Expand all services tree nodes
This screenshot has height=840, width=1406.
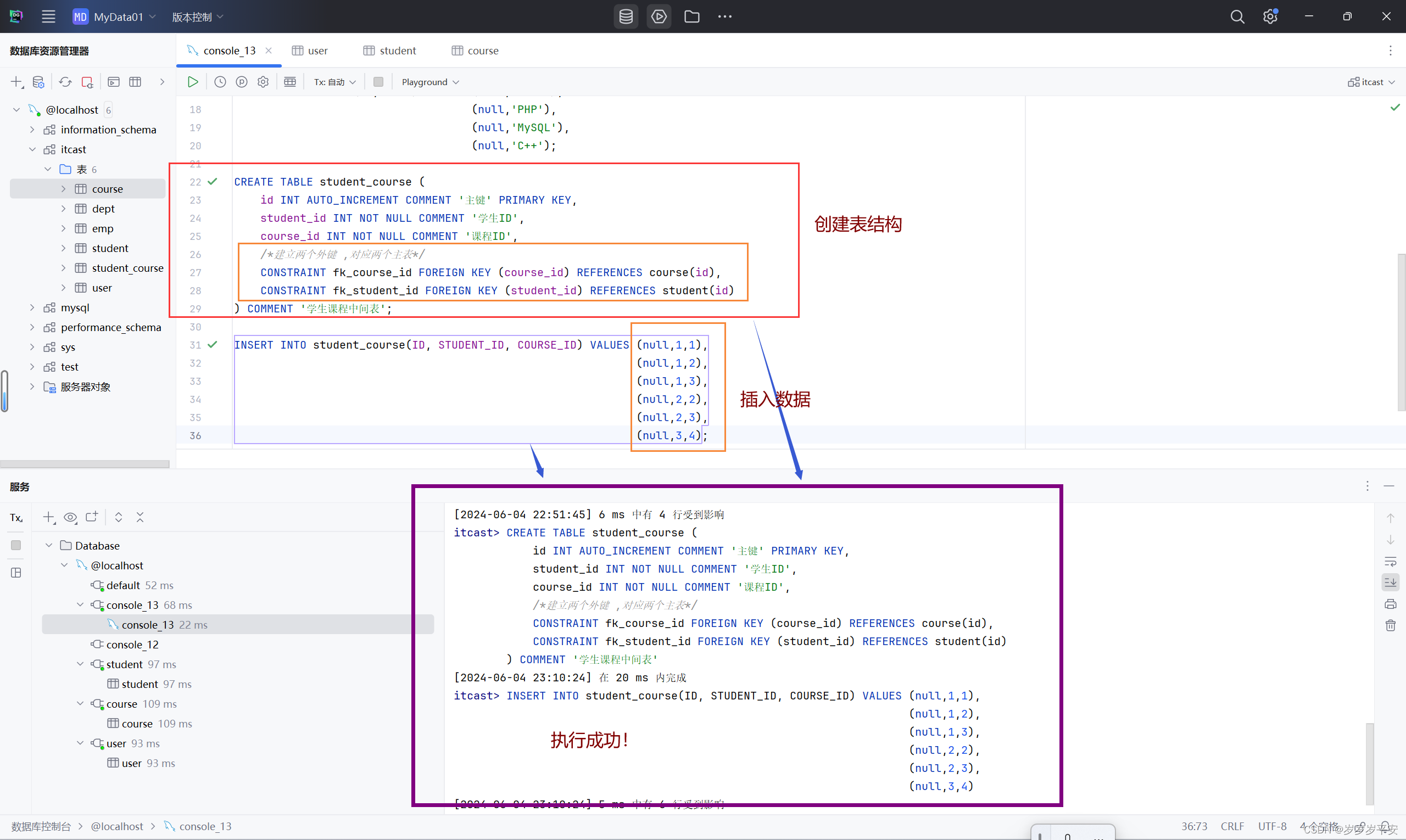(118, 517)
